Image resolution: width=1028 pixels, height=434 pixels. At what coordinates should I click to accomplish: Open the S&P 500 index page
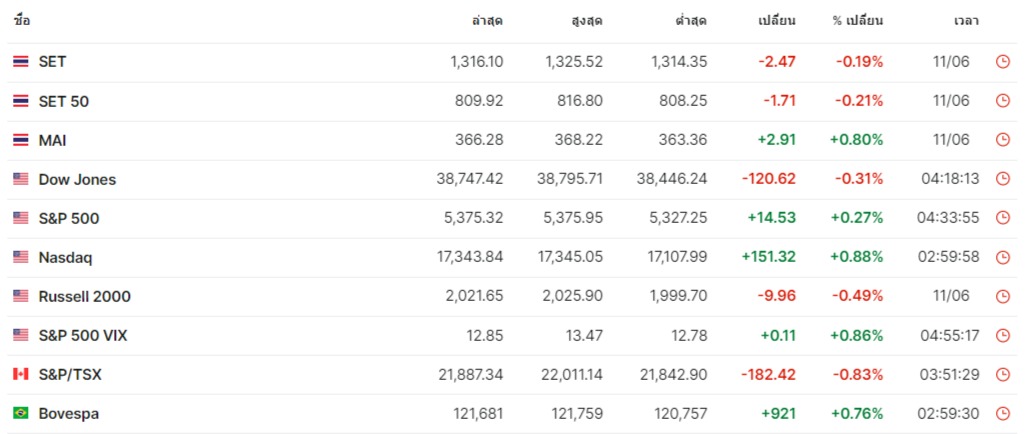coord(68,219)
